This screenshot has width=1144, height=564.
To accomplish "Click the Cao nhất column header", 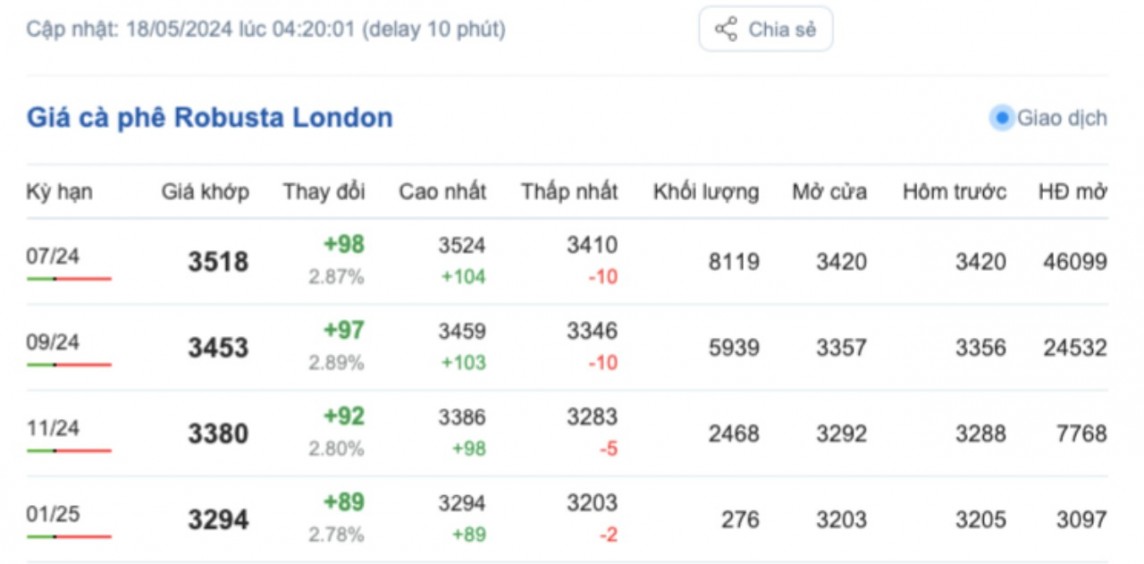I will pyautogui.click(x=442, y=192).
